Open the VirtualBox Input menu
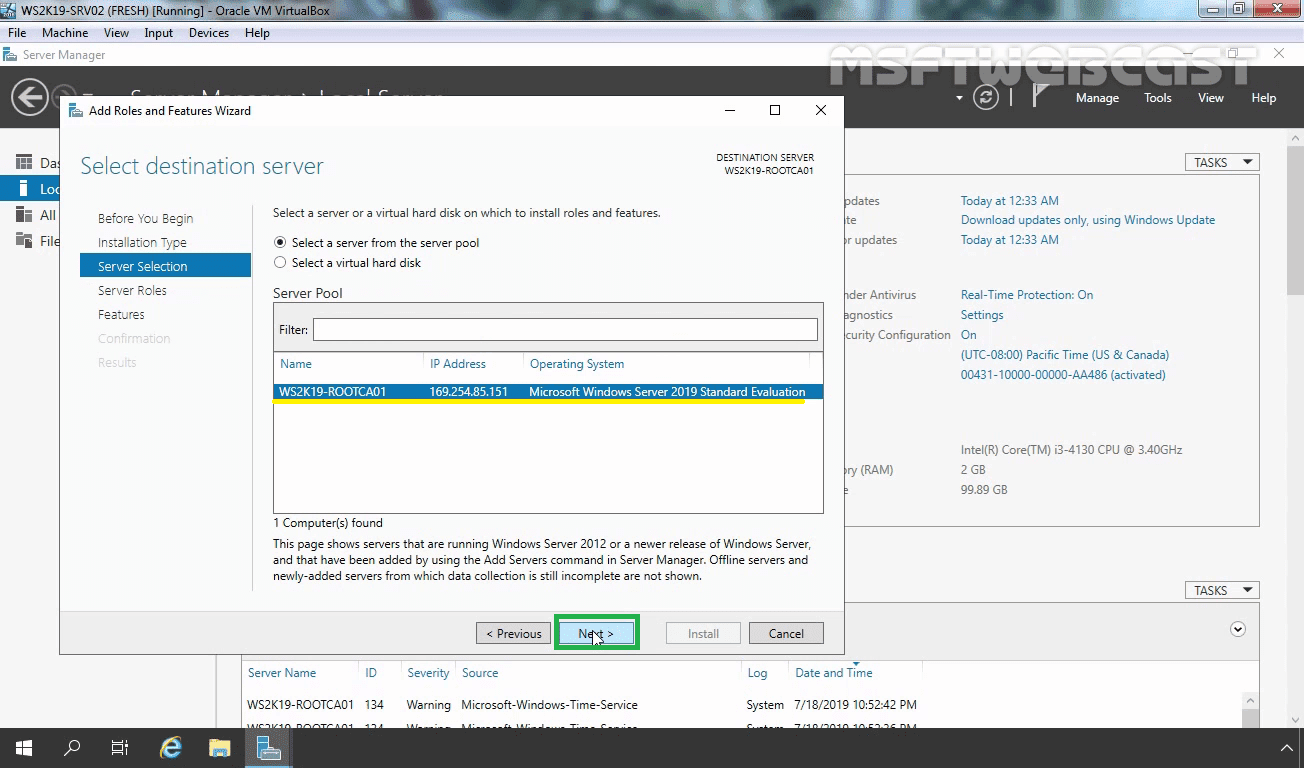 pyautogui.click(x=158, y=33)
